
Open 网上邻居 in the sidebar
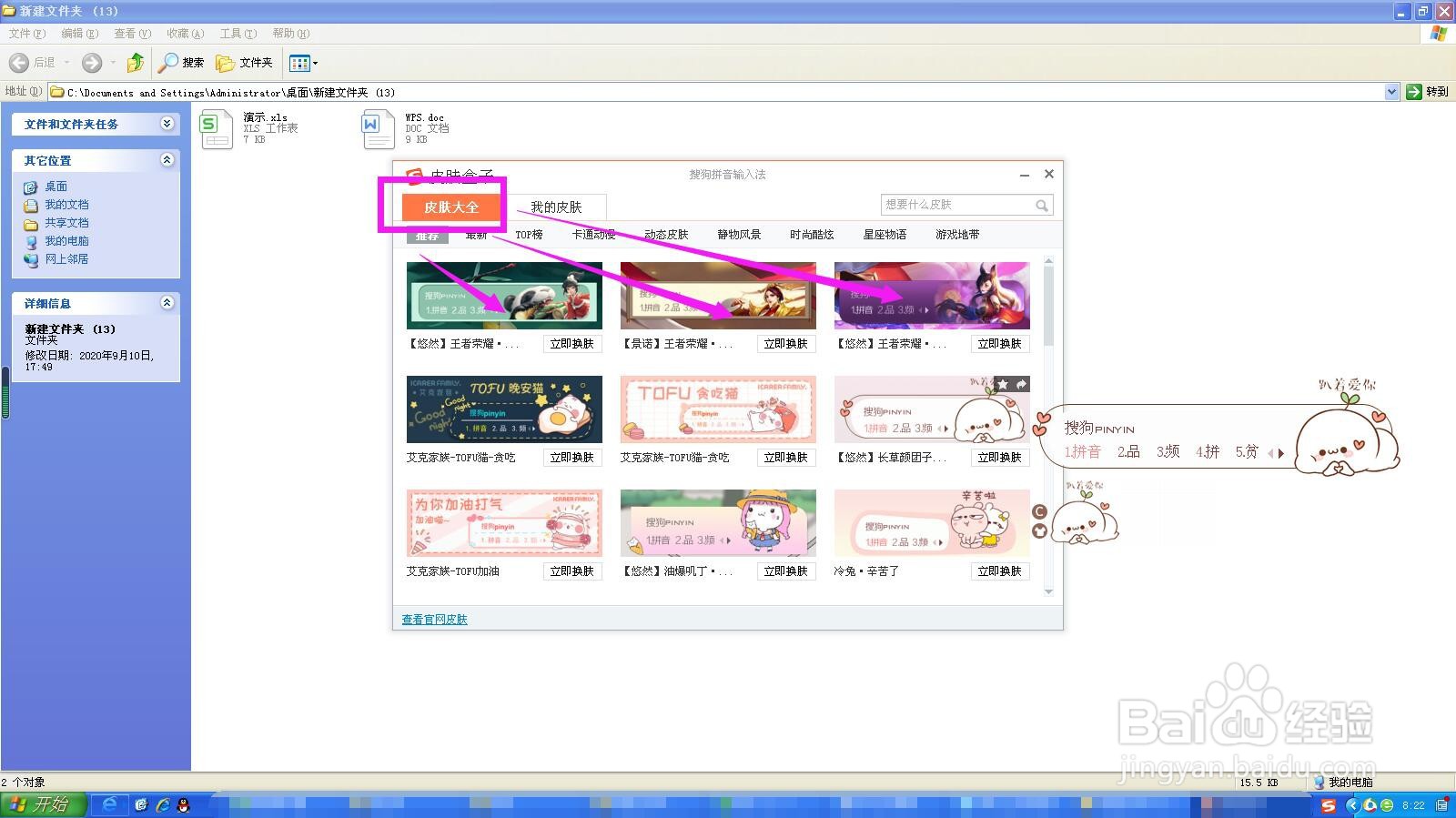pyautogui.click(x=66, y=259)
